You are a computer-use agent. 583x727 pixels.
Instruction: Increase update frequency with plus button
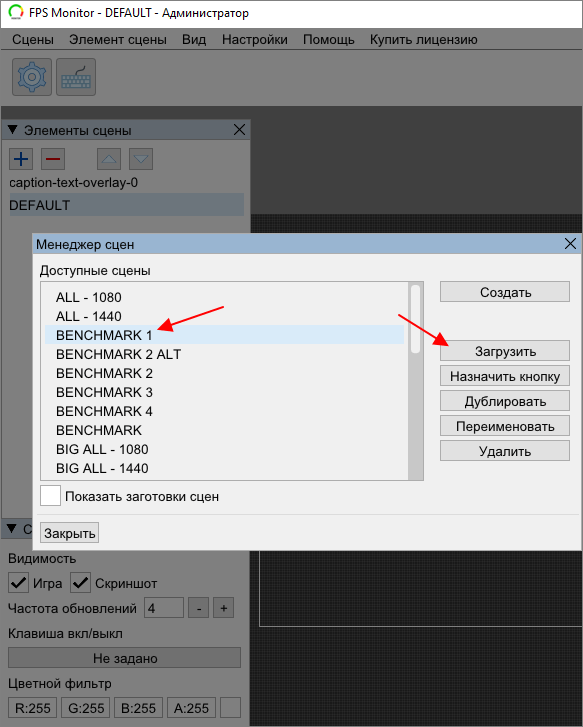[x=224, y=608]
